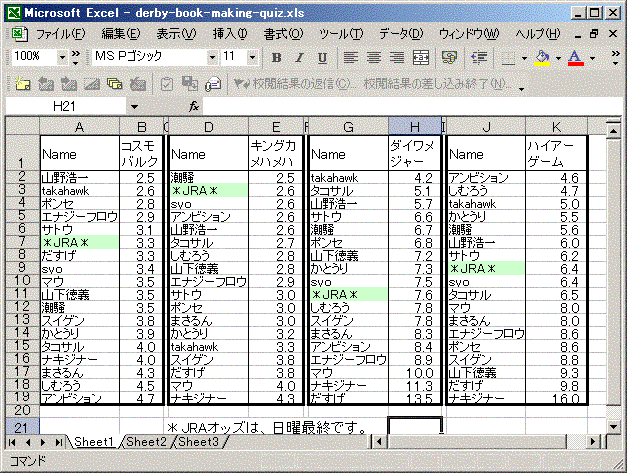The width and height of the screenshot is (627, 473).
Task: Go to first sheet tab arrow
Action: pyautogui.click(x=12, y=442)
